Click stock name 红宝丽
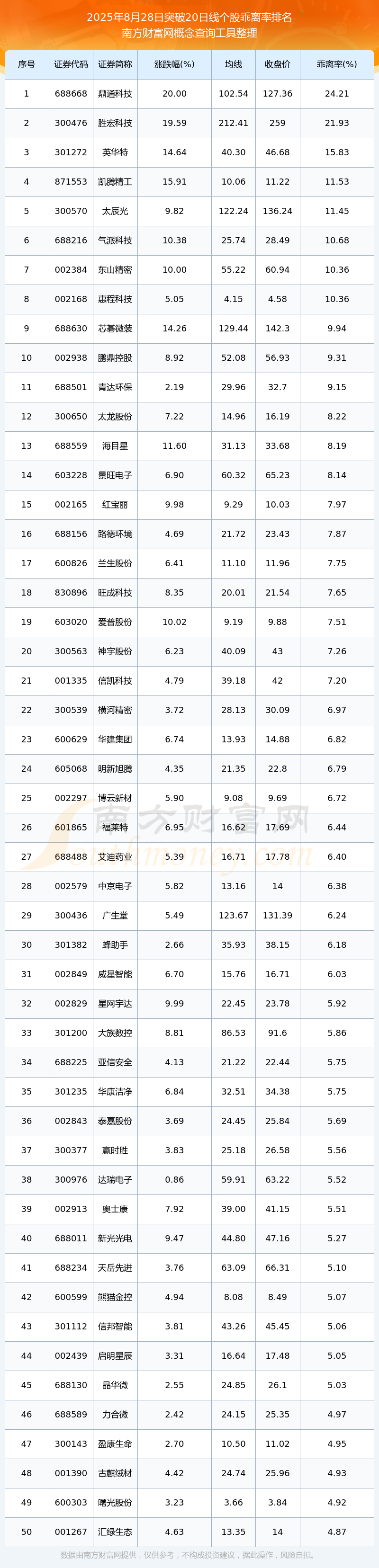 (x=115, y=505)
